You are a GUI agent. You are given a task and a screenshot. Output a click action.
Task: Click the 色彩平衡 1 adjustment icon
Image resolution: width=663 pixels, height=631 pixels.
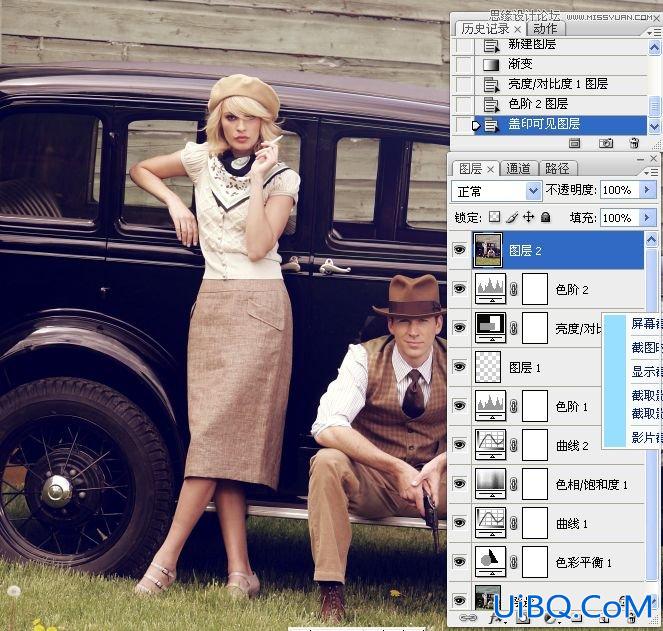490,562
